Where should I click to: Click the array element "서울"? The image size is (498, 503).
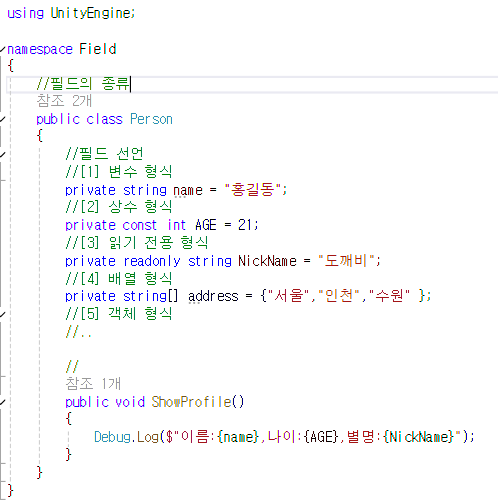(289, 296)
